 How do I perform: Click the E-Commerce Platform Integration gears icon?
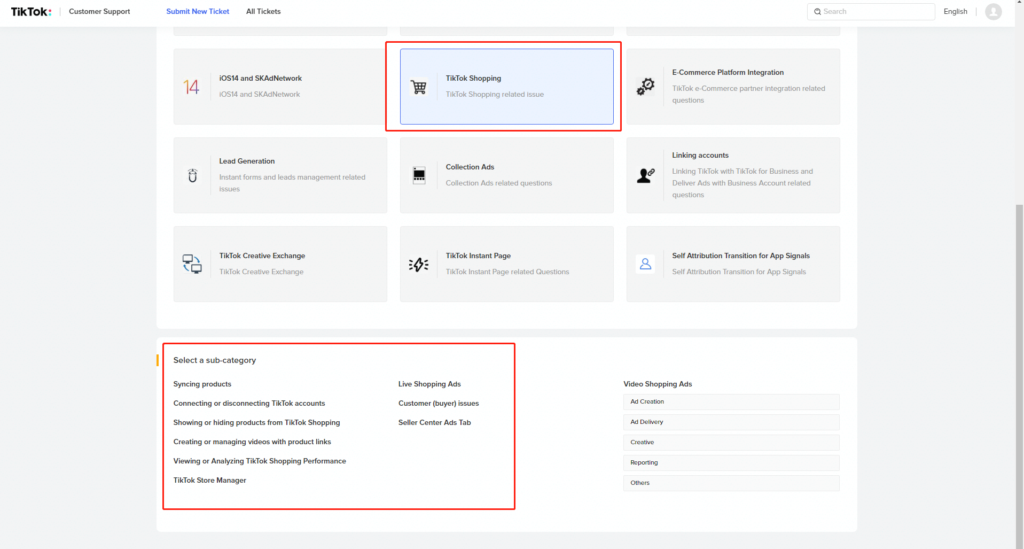[x=645, y=86]
